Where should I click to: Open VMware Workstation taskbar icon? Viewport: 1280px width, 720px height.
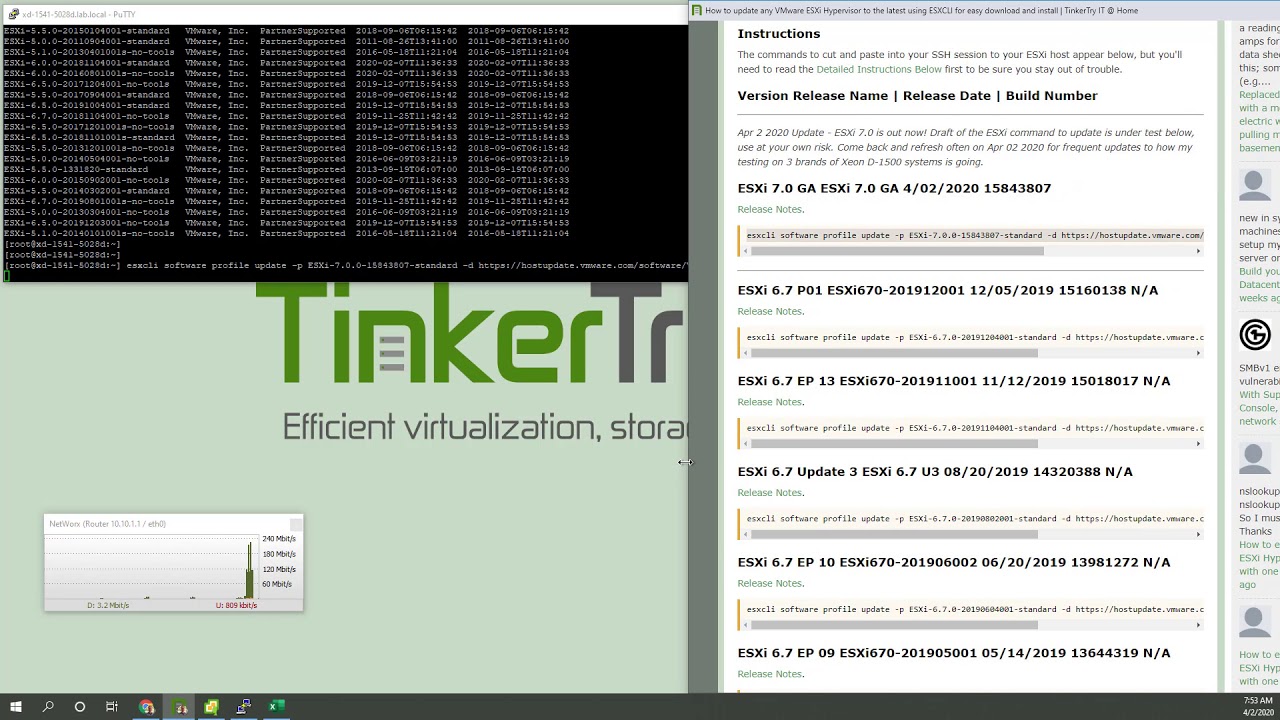211,707
